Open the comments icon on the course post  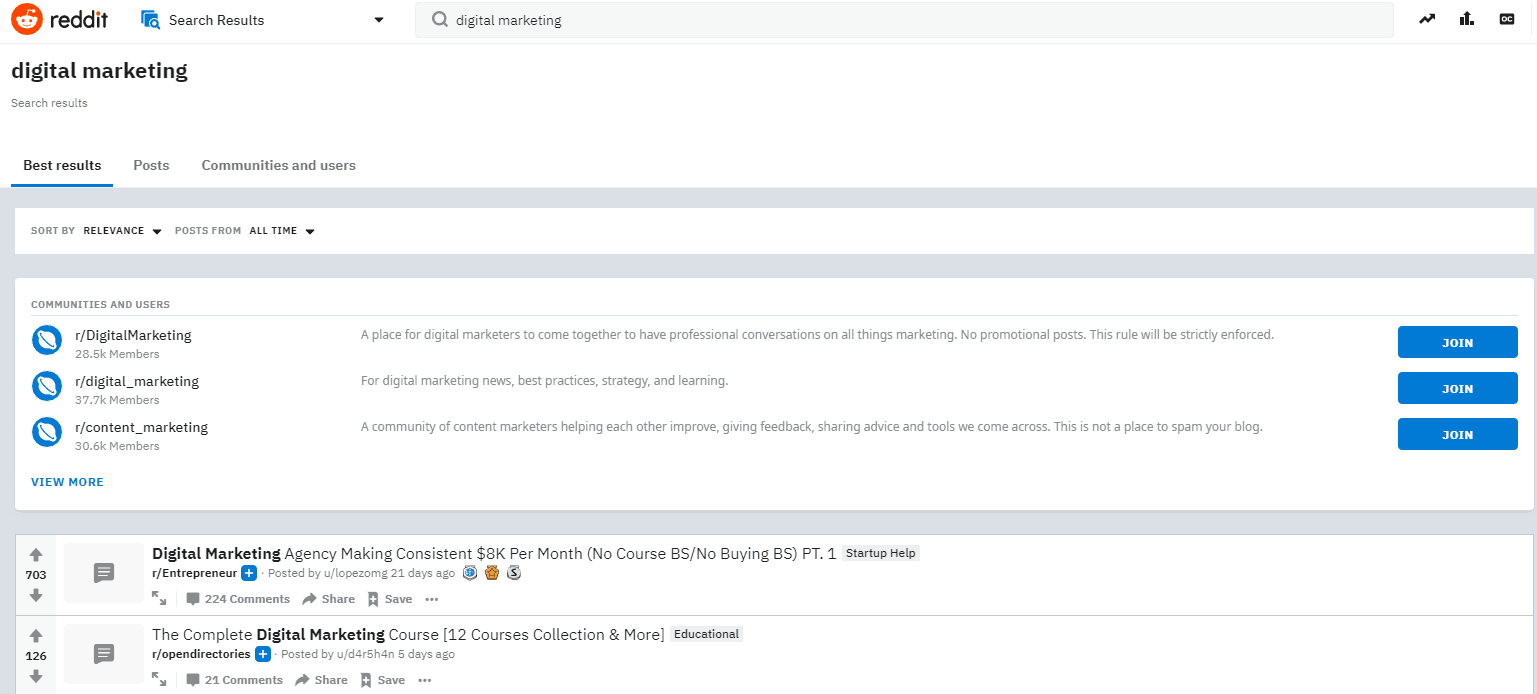click(191, 679)
